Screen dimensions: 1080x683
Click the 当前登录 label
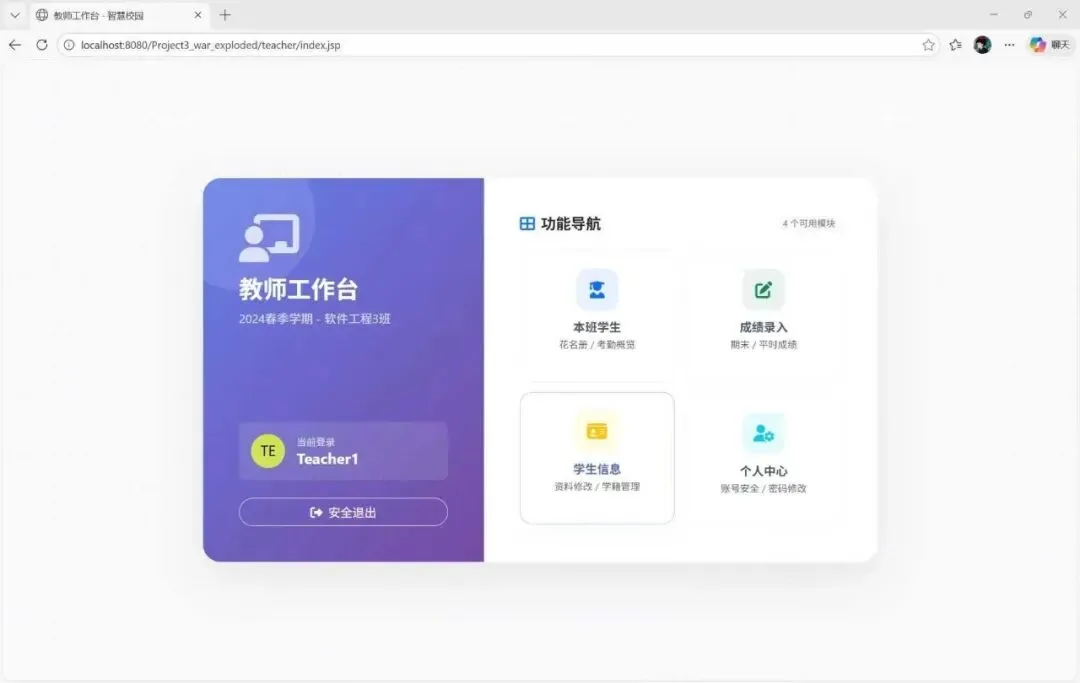click(x=315, y=442)
